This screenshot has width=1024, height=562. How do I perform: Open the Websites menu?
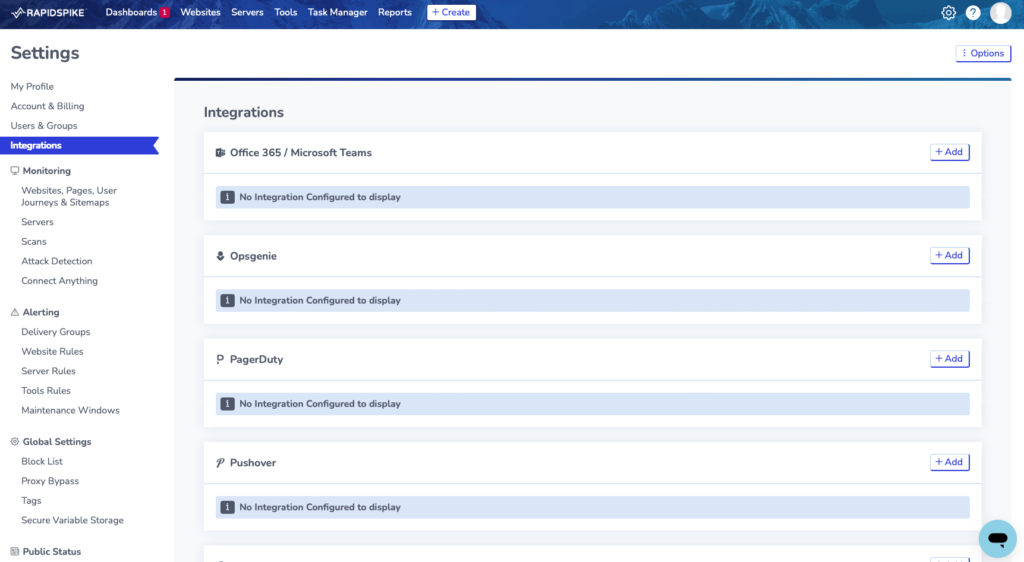[x=200, y=12]
